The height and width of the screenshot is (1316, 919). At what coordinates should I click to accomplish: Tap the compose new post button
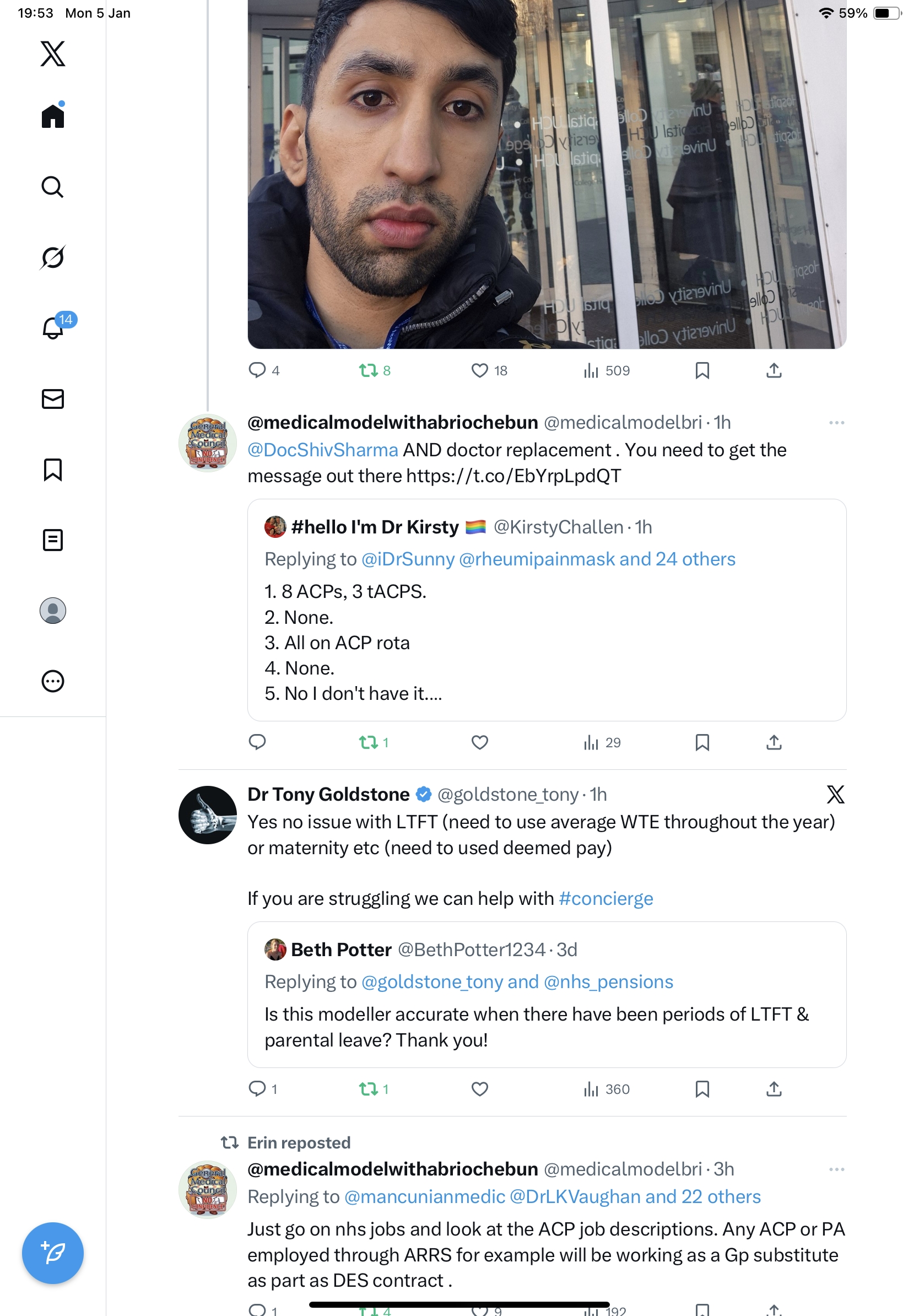click(53, 1253)
